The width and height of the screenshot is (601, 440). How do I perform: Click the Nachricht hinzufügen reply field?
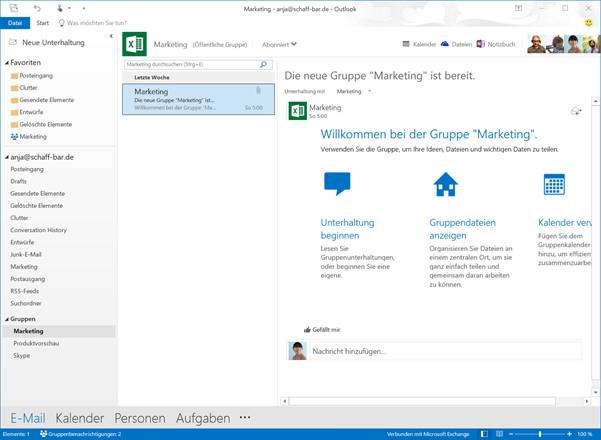click(x=440, y=351)
